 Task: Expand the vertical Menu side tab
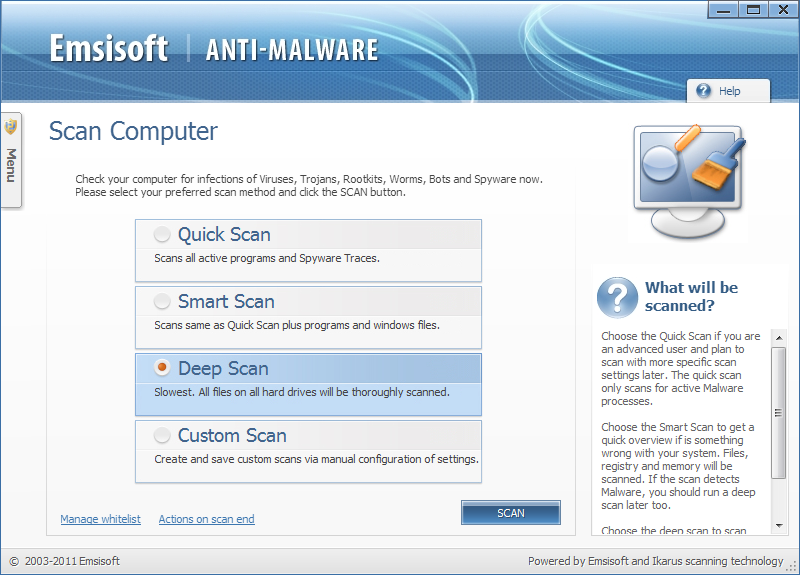click(11, 165)
